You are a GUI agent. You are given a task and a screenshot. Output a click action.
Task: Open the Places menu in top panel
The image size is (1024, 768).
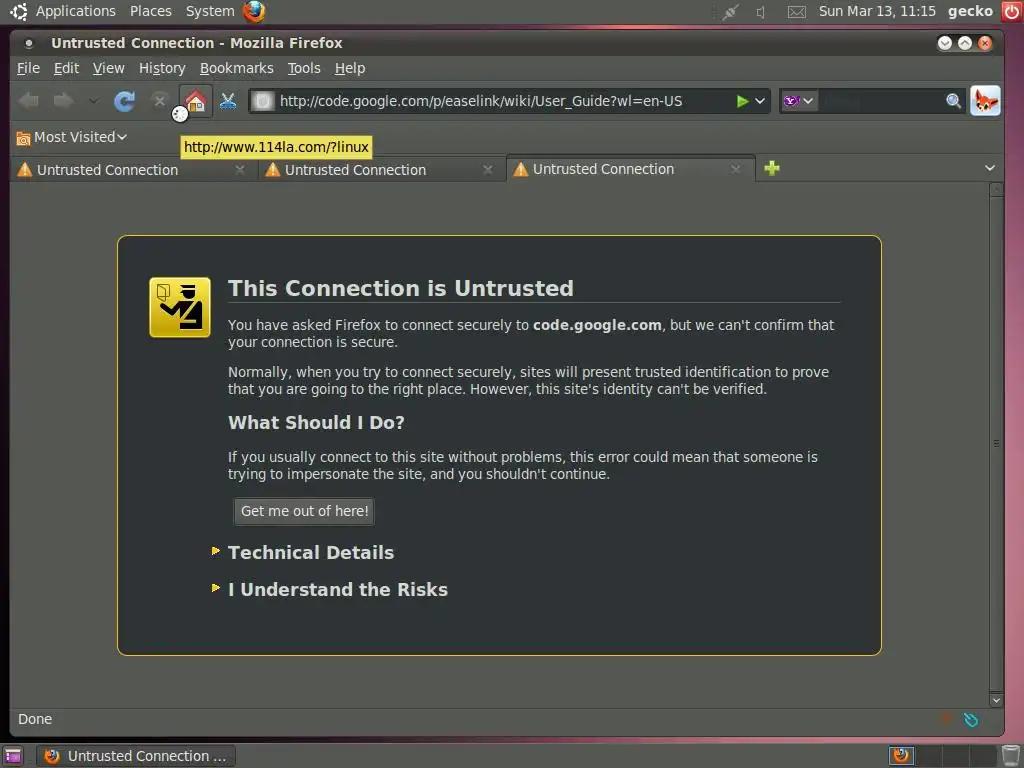tap(151, 12)
